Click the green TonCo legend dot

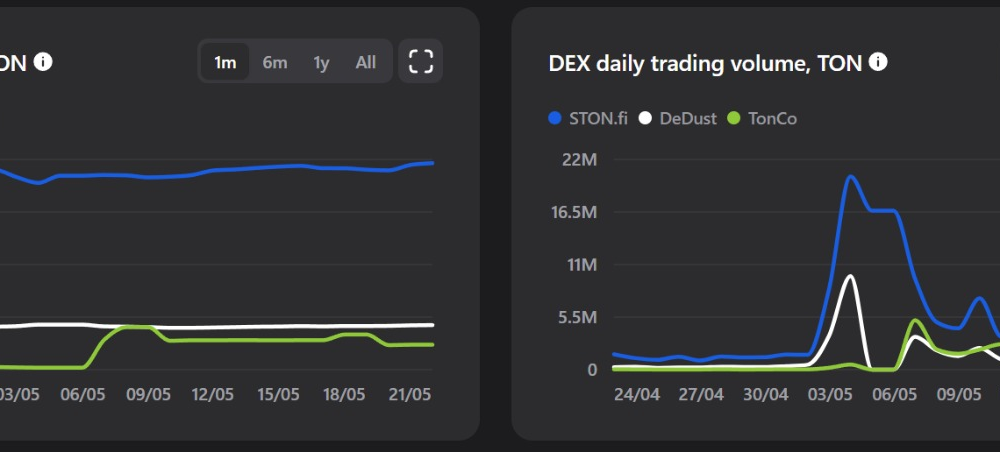coord(733,119)
